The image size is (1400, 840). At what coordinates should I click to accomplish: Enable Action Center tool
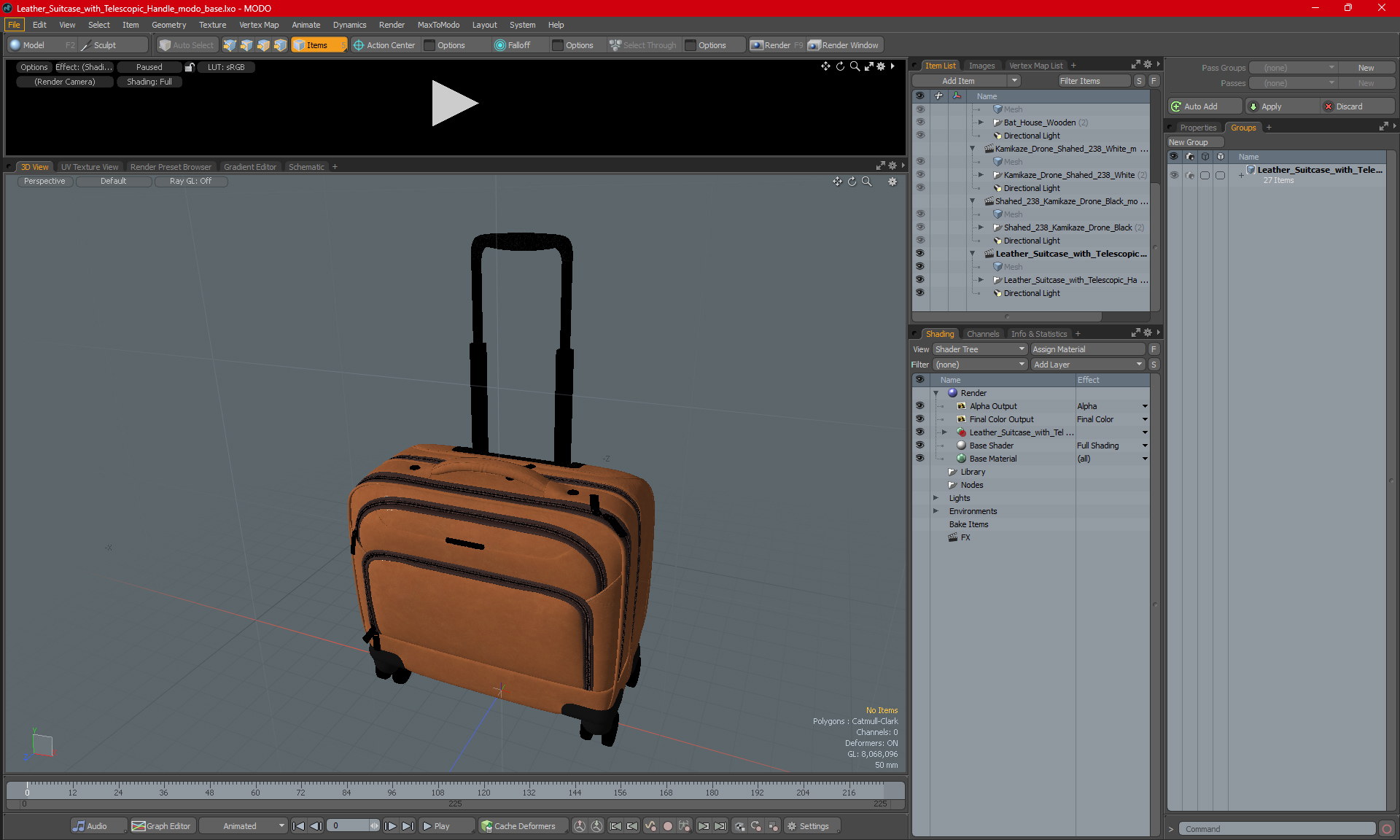tap(384, 45)
